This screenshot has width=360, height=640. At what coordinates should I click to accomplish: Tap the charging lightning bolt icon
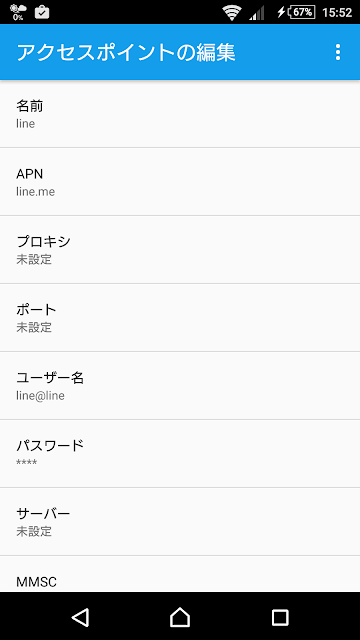coord(281,12)
